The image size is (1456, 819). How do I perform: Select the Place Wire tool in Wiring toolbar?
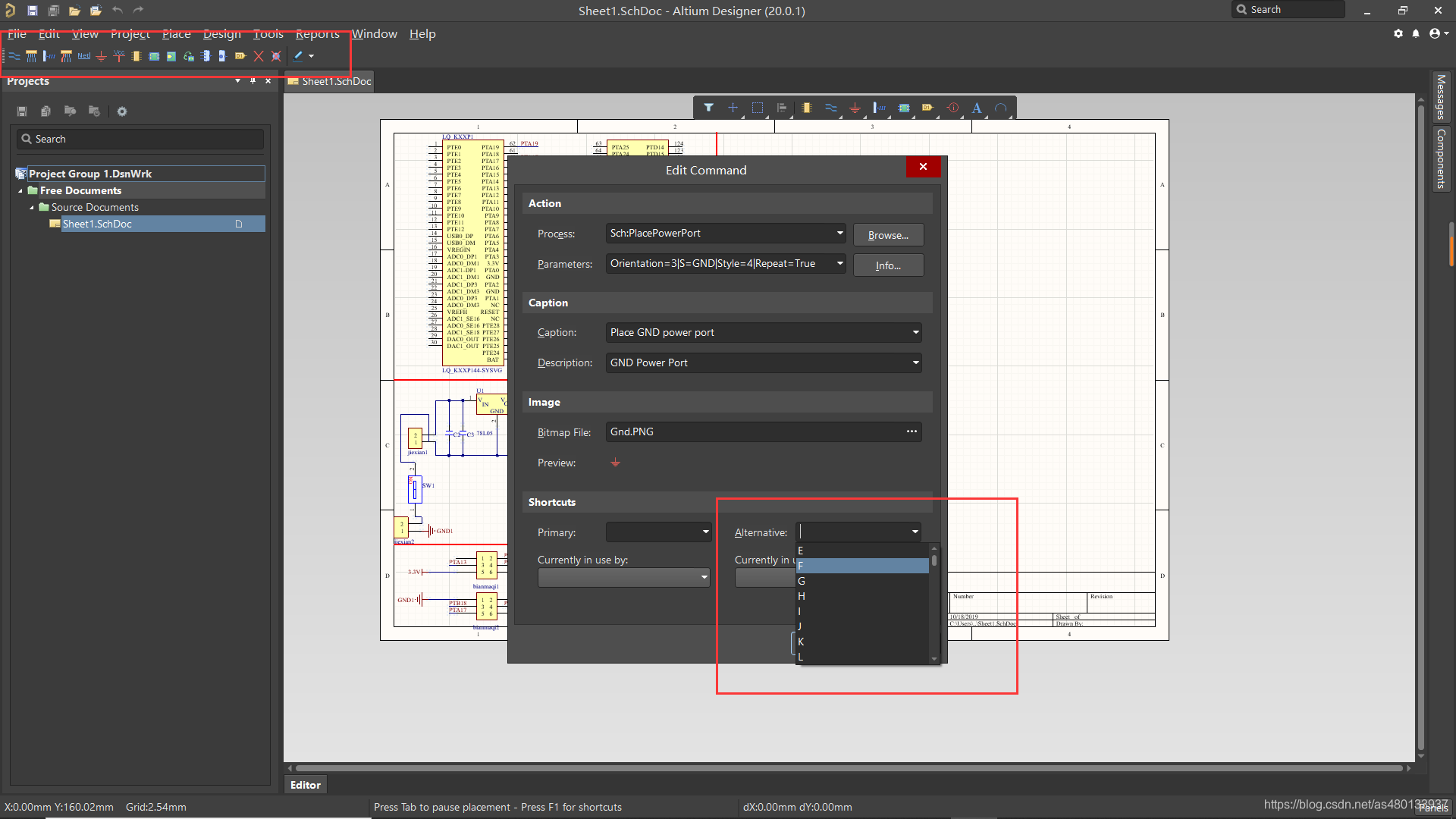[x=14, y=56]
